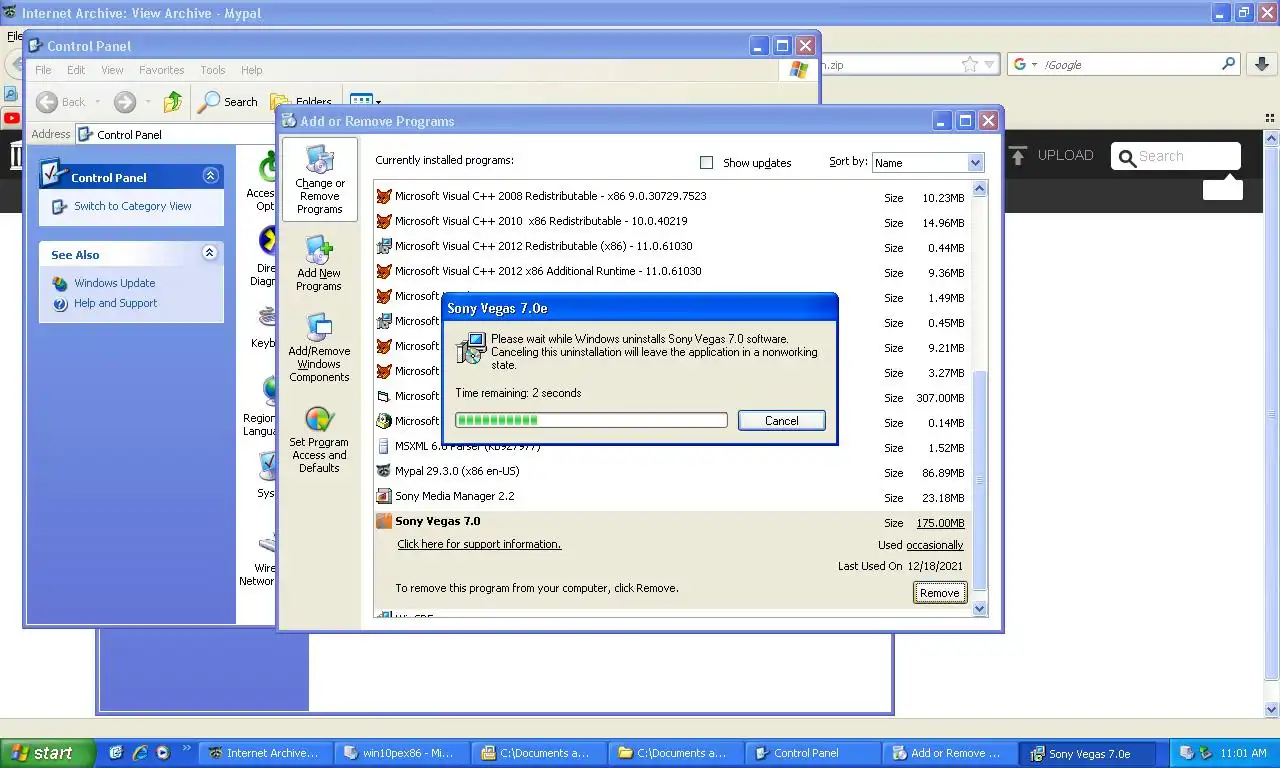Open the Edit menu in Control Panel
The width and height of the screenshot is (1280, 768).
click(x=76, y=70)
